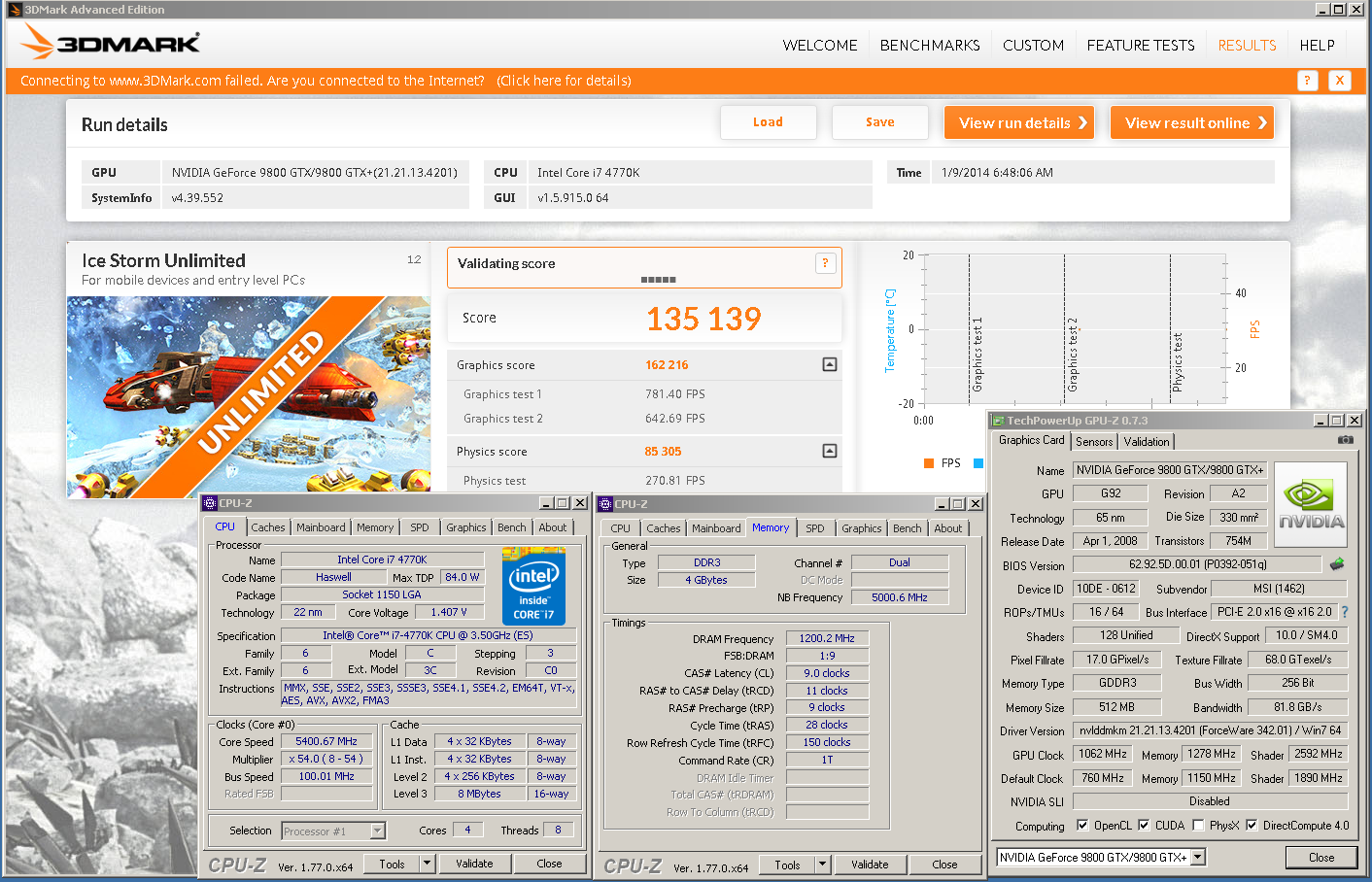This screenshot has height=882, width=1372.
Task: Click Load button in Run details
Action: (x=768, y=122)
